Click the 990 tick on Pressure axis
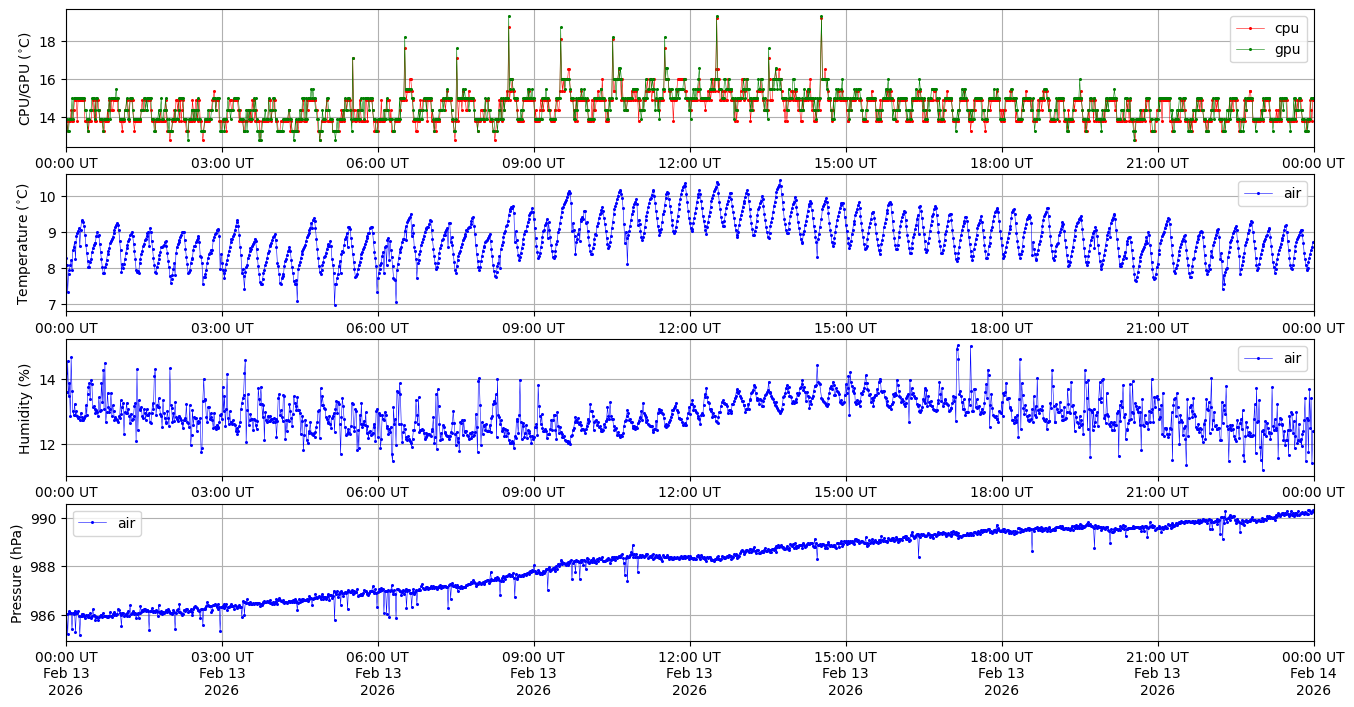The image size is (1354, 707). point(46,518)
